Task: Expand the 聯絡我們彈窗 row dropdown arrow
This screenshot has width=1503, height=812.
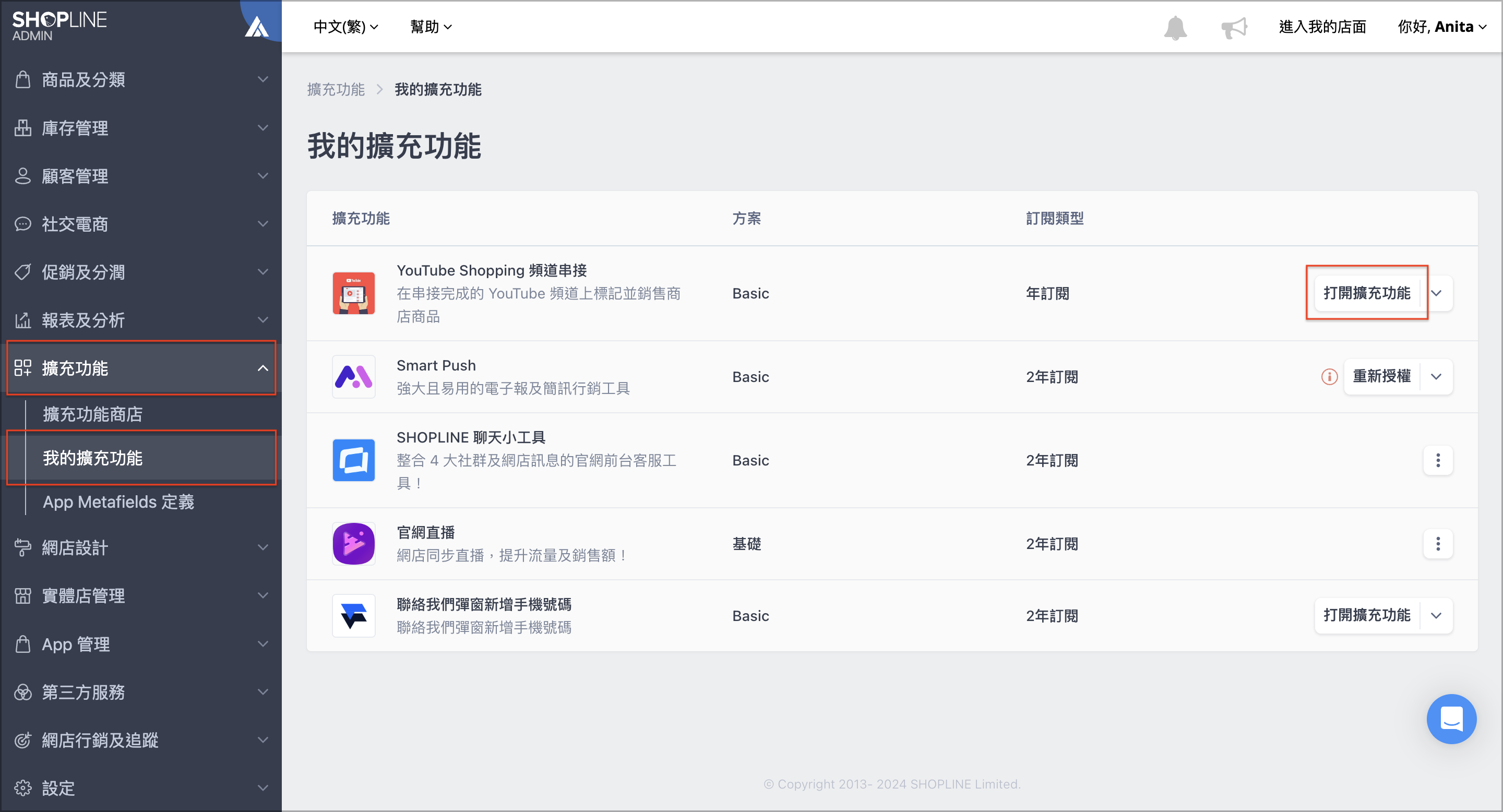Action: tap(1437, 615)
